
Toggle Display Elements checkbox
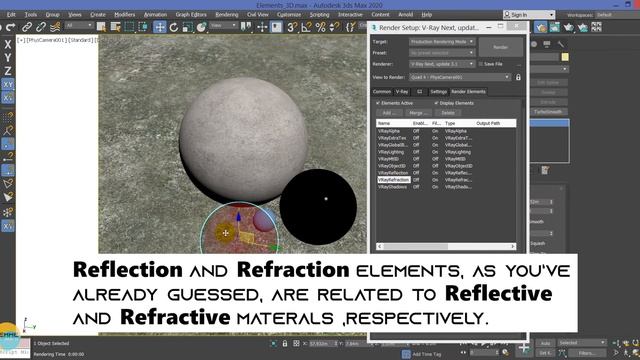pos(436,103)
